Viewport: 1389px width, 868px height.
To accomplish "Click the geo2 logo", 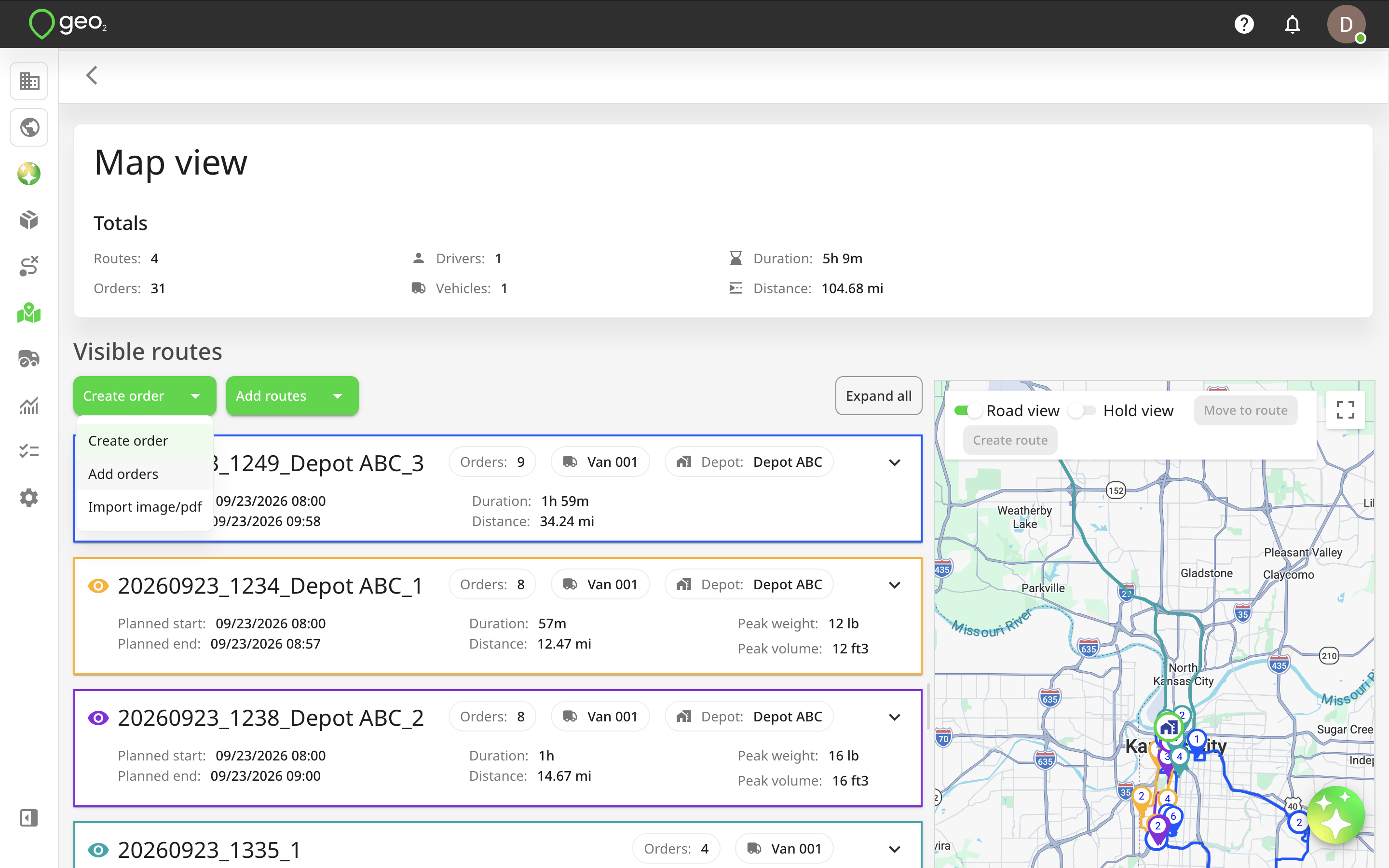I will [68, 24].
